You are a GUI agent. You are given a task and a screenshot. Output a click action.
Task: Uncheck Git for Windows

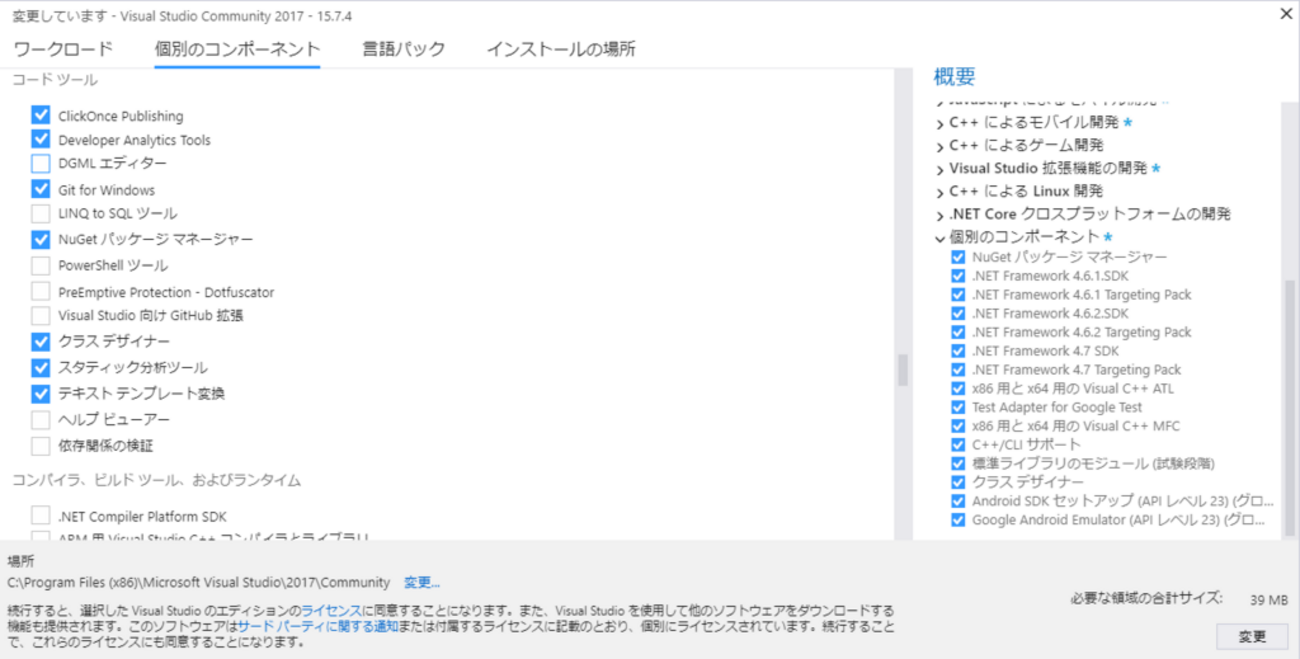tap(40, 189)
